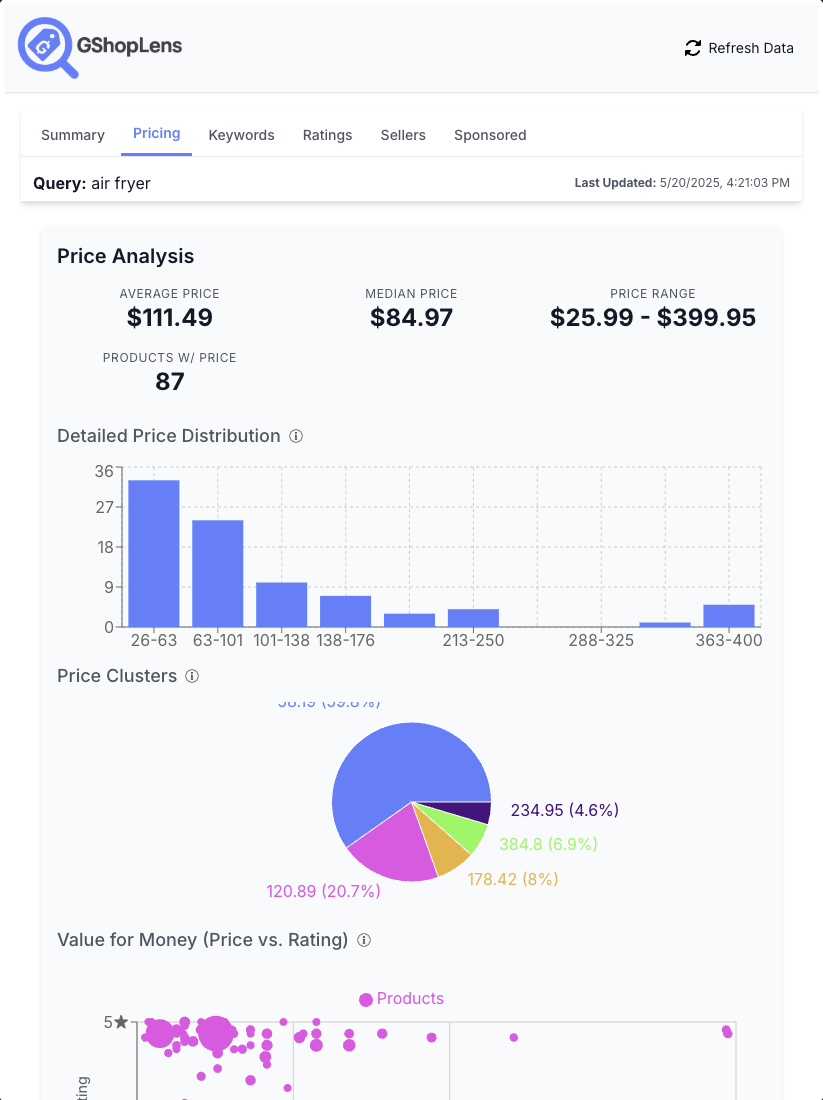Screen dimensions: 823x1100
Task: Go to the Ratings tab
Action: click(x=327, y=135)
